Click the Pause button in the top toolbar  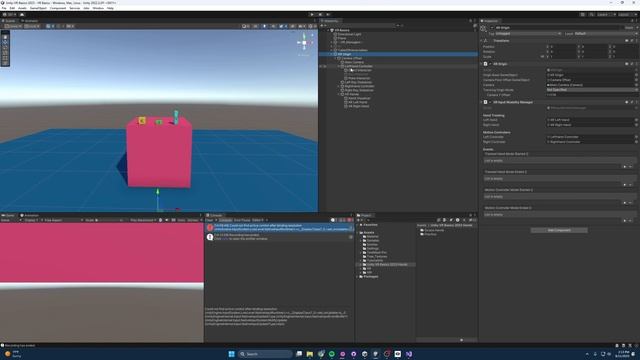320,15
